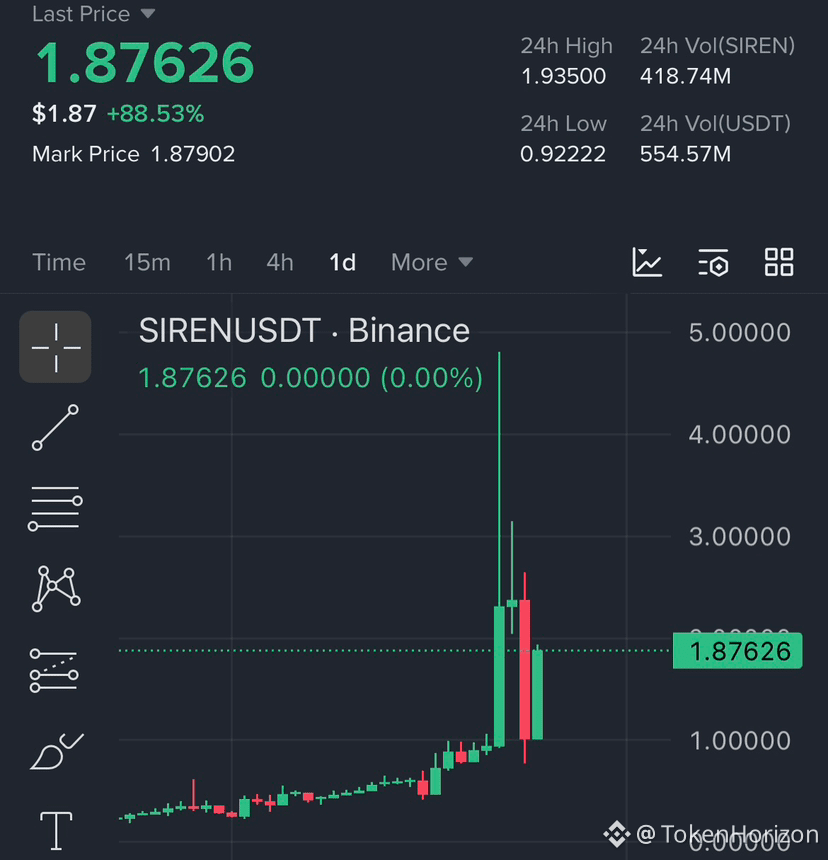Select the trend line drawing tool
828x860 pixels.
[x=55, y=428]
